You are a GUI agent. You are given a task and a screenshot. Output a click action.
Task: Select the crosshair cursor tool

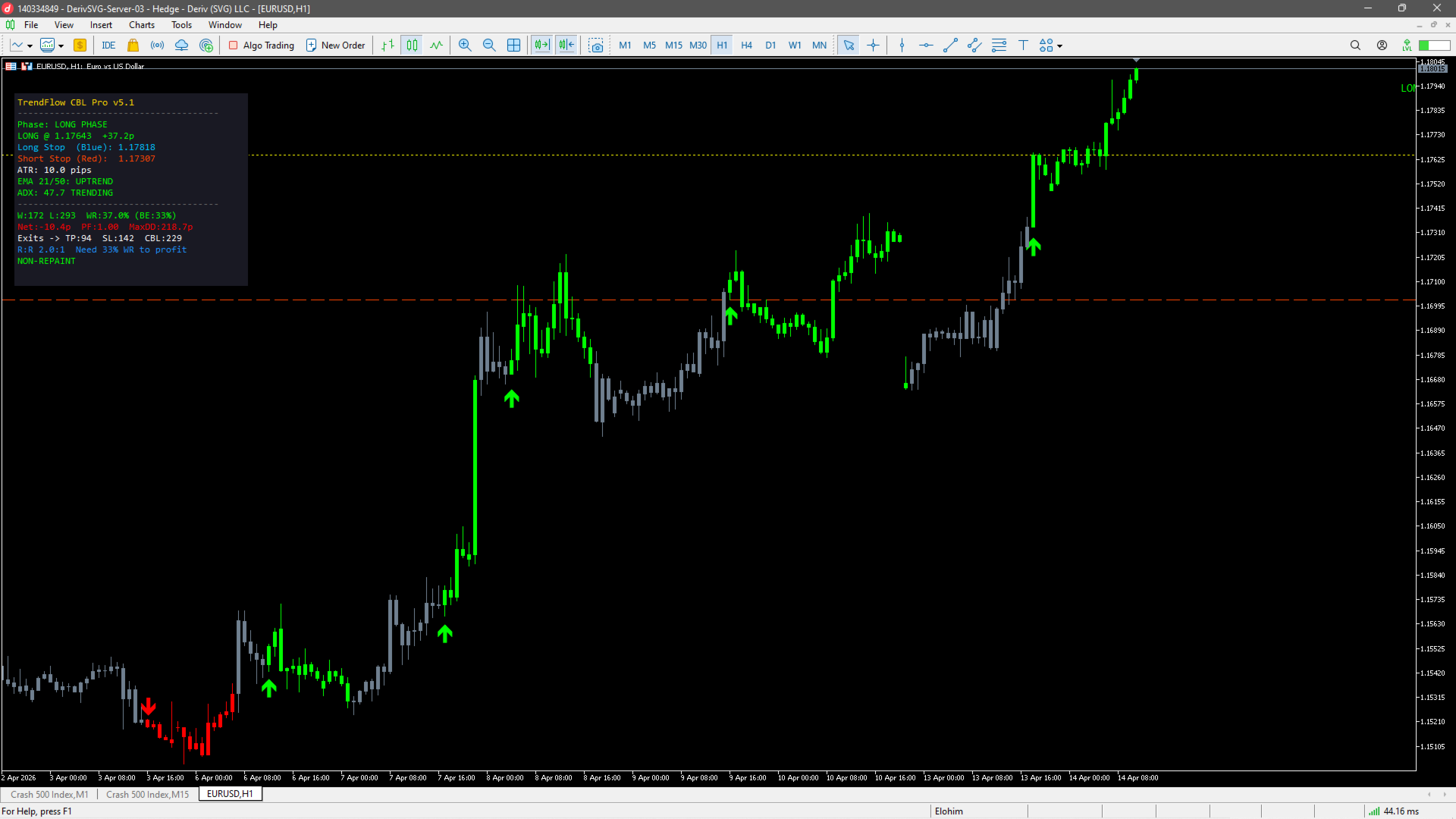point(874,45)
